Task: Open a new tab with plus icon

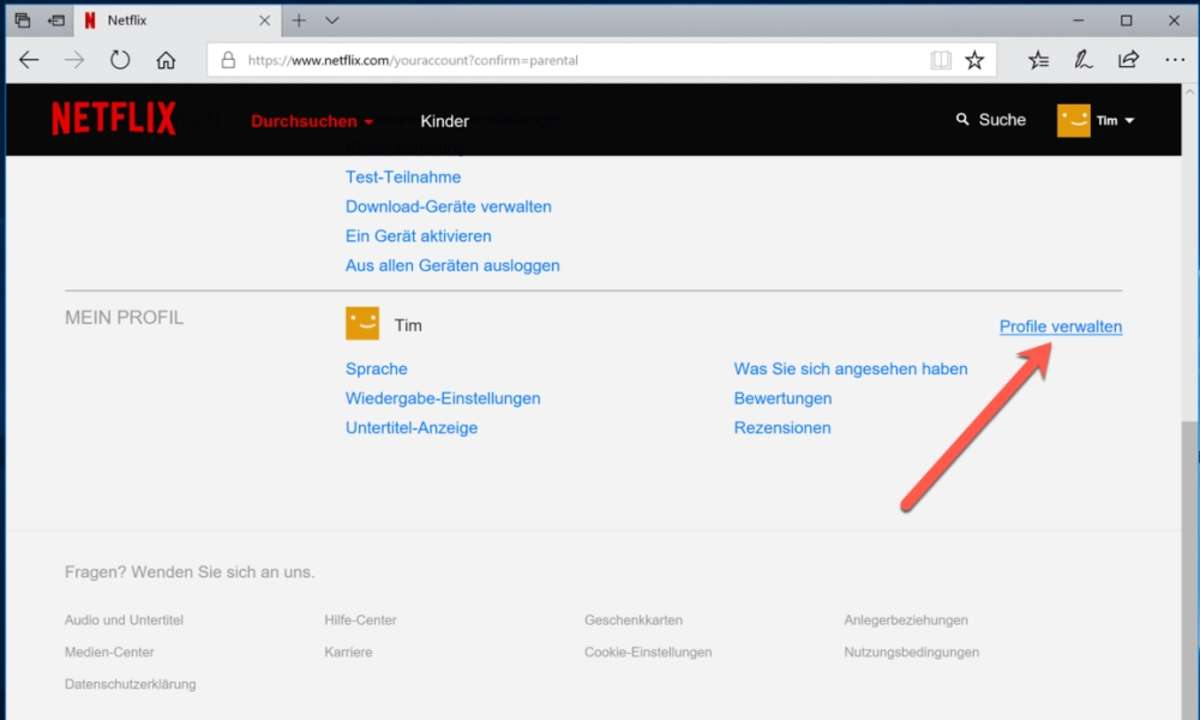Action: click(x=298, y=20)
